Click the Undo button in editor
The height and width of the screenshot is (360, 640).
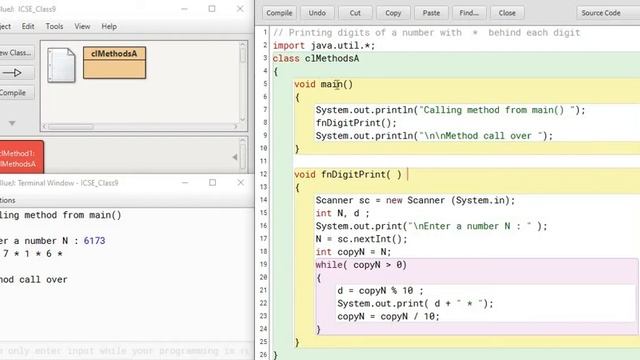[317, 13]
